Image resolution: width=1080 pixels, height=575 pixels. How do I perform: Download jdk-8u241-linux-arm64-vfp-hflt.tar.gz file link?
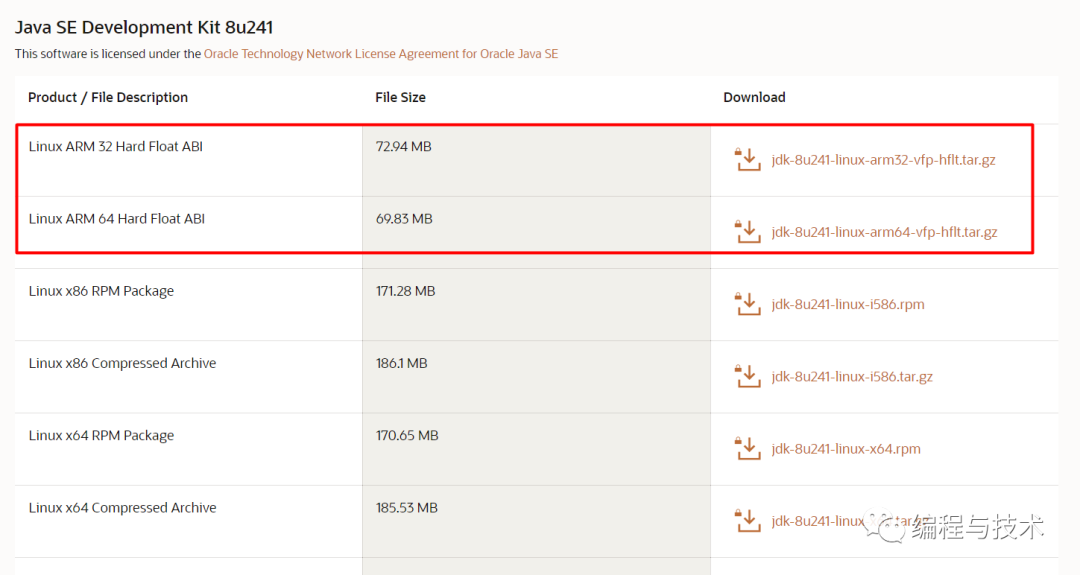tap(884, 232)
